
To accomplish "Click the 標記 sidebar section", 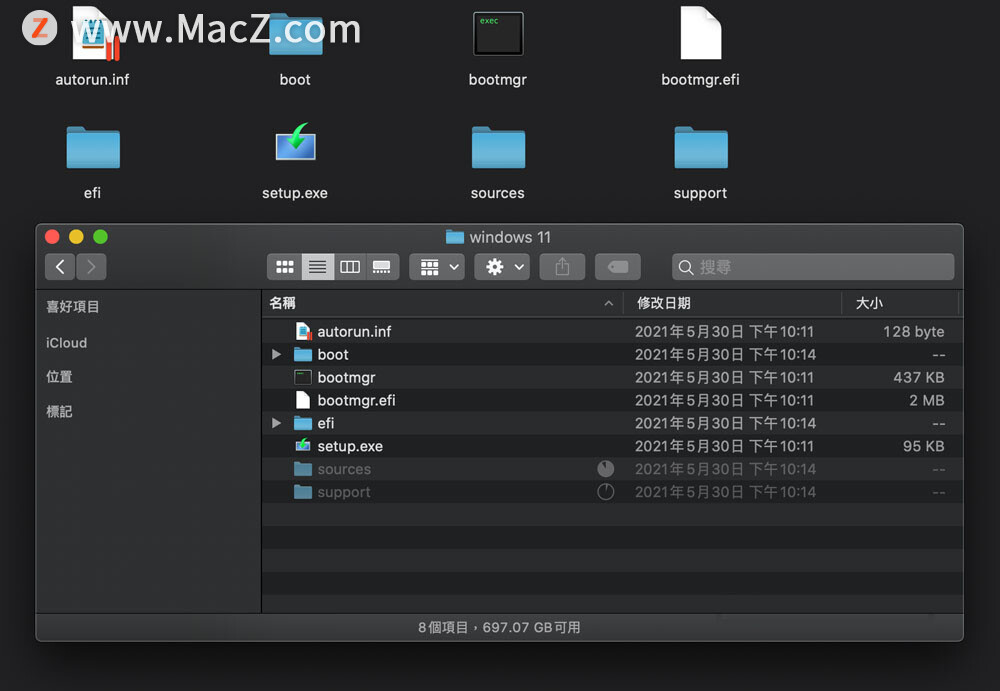I will point(59,412).
